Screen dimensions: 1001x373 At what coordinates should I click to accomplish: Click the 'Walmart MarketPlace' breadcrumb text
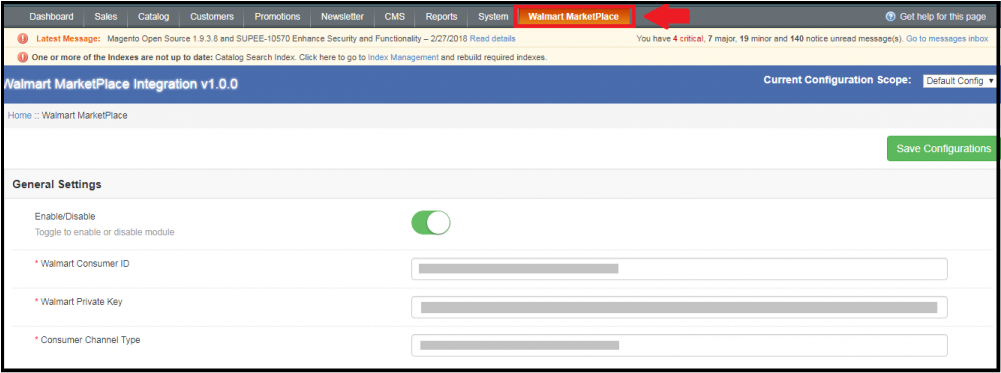point(84,116)
